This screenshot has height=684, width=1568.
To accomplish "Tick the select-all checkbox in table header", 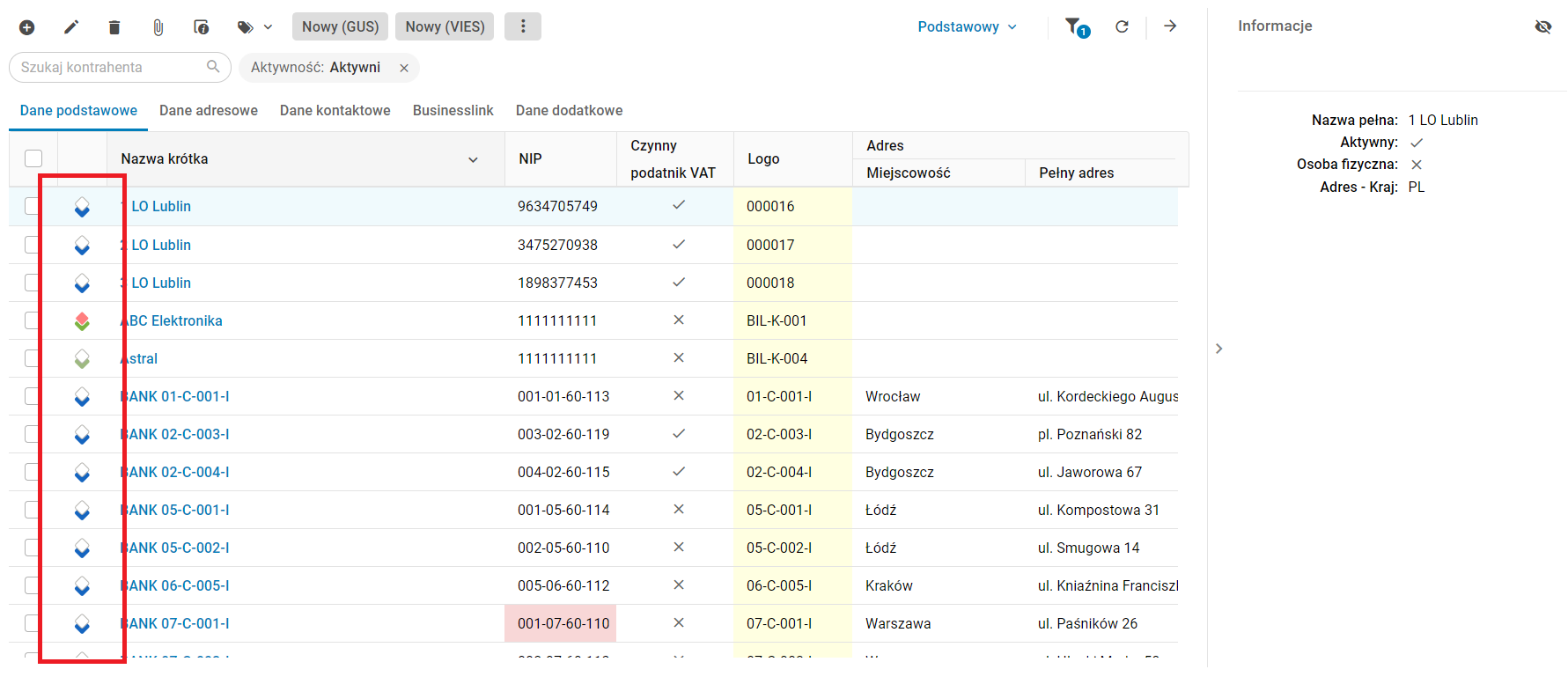I will coord(33,158).
